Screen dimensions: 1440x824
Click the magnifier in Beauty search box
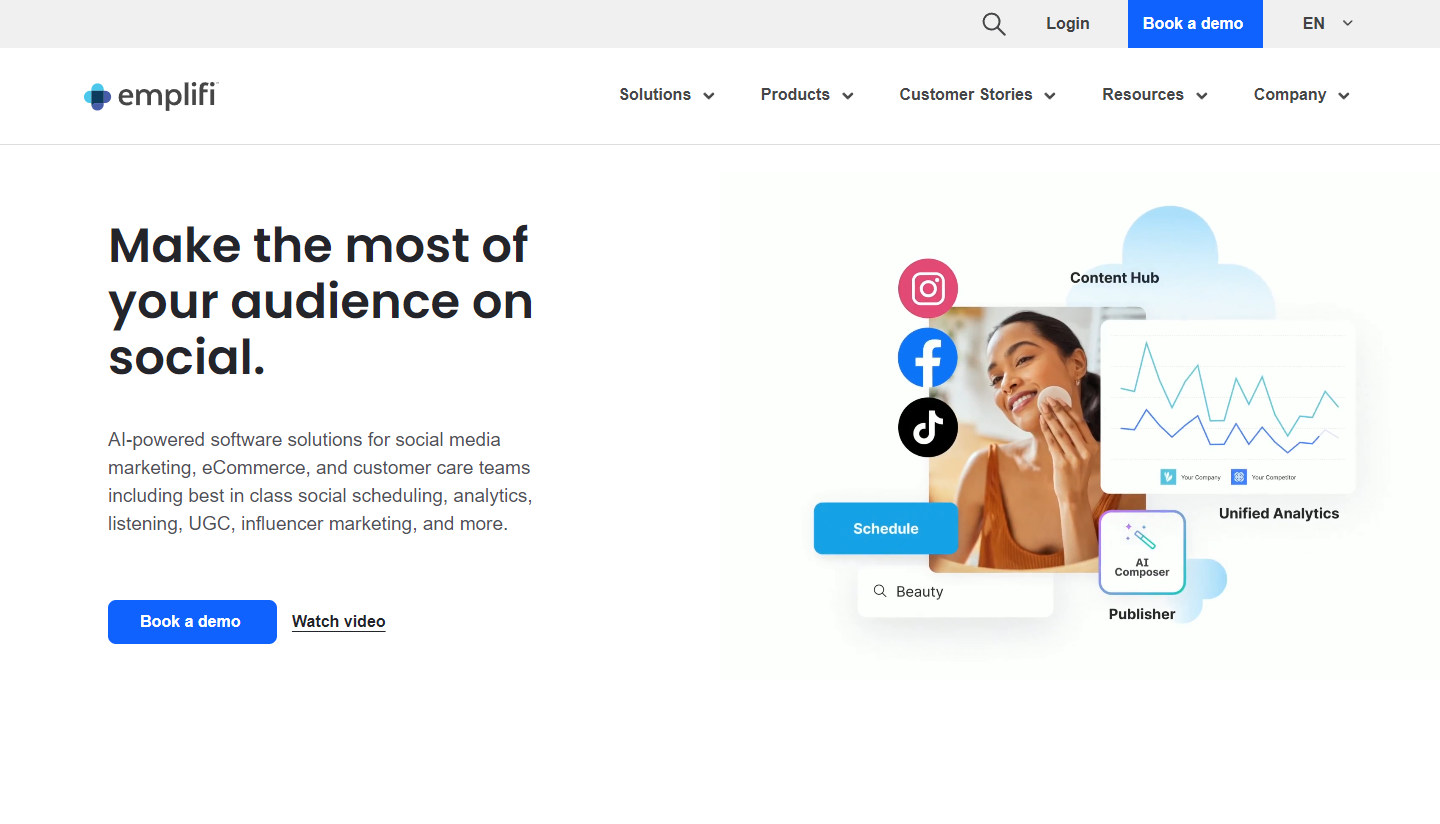(x=880, y=591)
